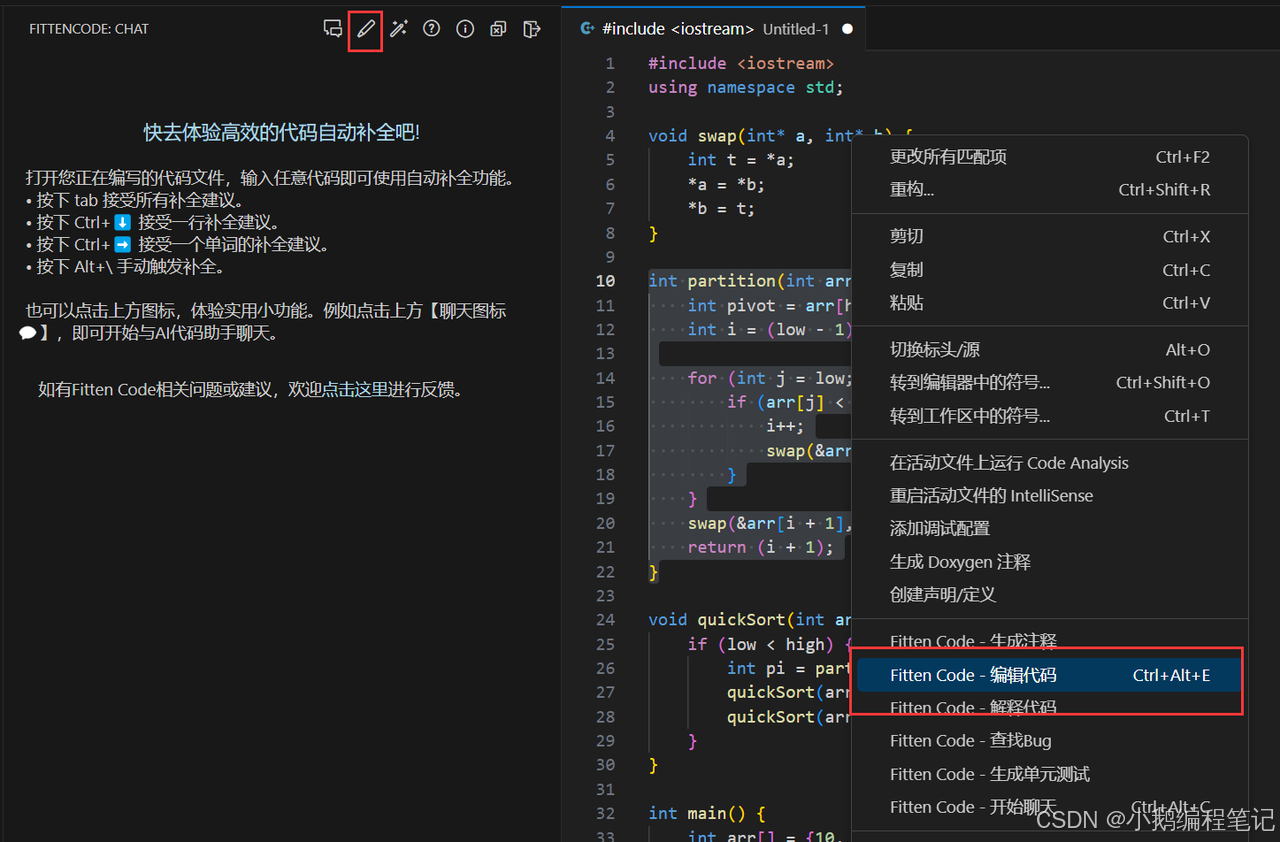Choose Fitten Code - 编辑代码

[1050, 675]
